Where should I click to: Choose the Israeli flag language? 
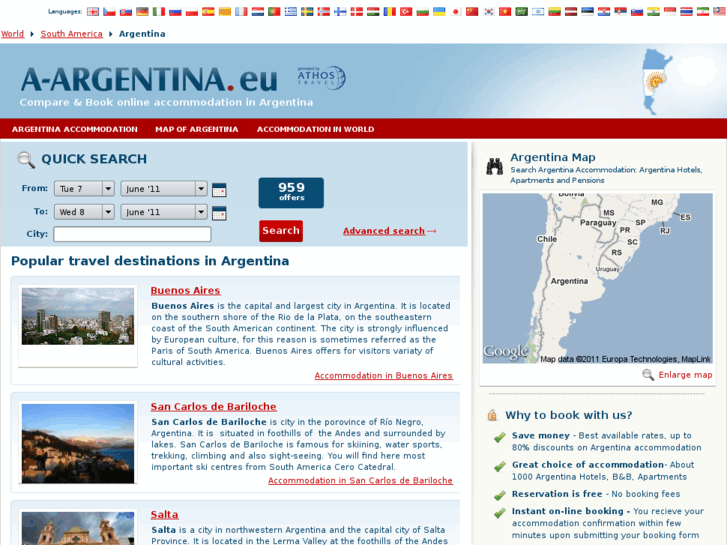click(538, 12)
